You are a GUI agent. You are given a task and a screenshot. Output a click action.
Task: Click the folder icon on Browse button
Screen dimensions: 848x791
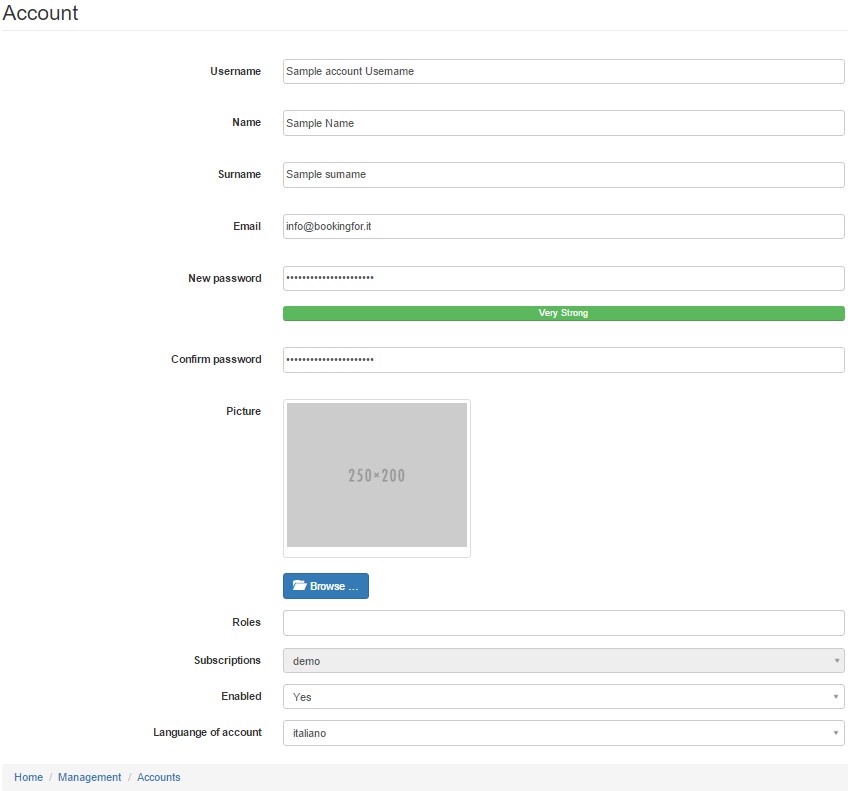(x=300, y=586)
